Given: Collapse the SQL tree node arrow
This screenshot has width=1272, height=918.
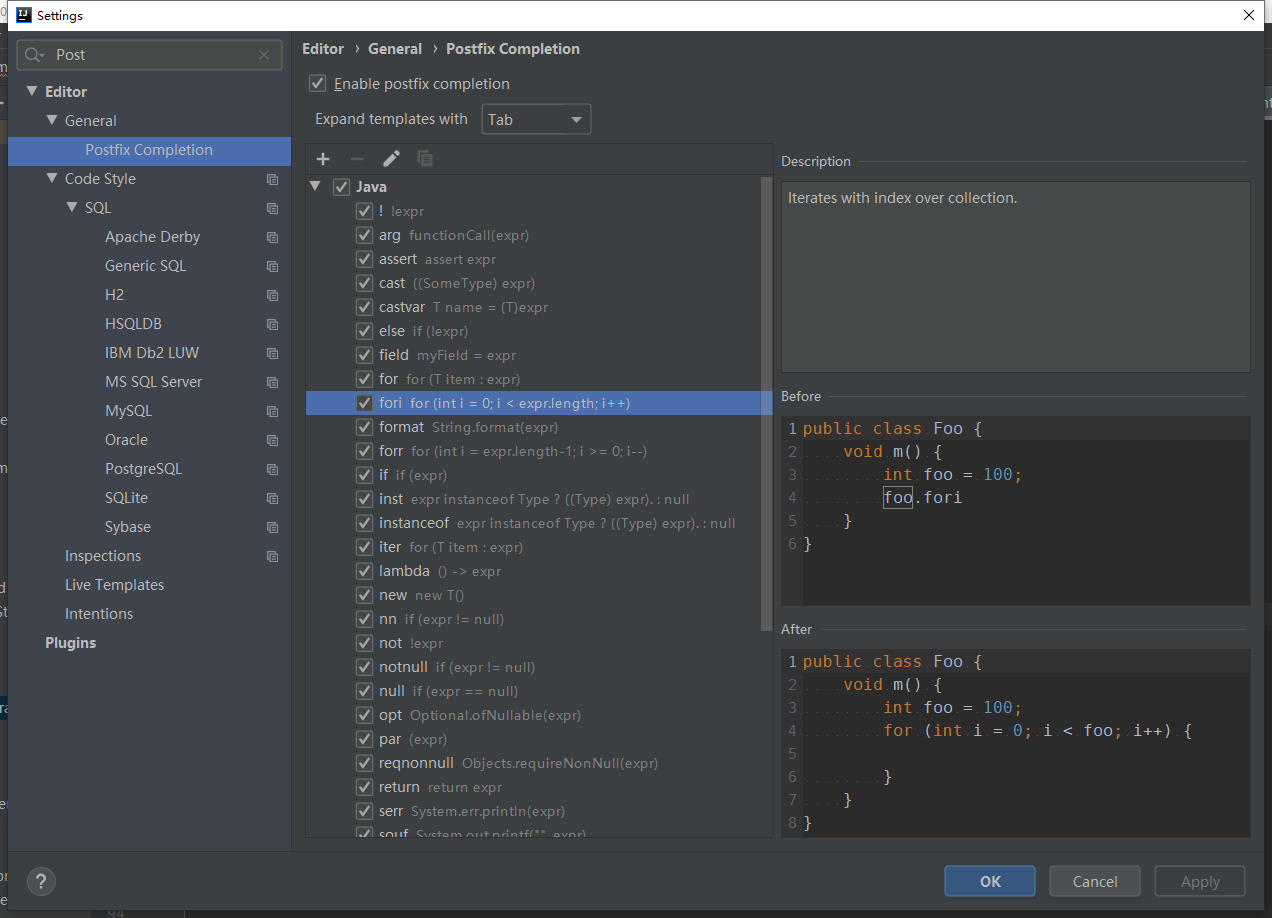Looking at the screenshot, I should (x=72, y=208).
